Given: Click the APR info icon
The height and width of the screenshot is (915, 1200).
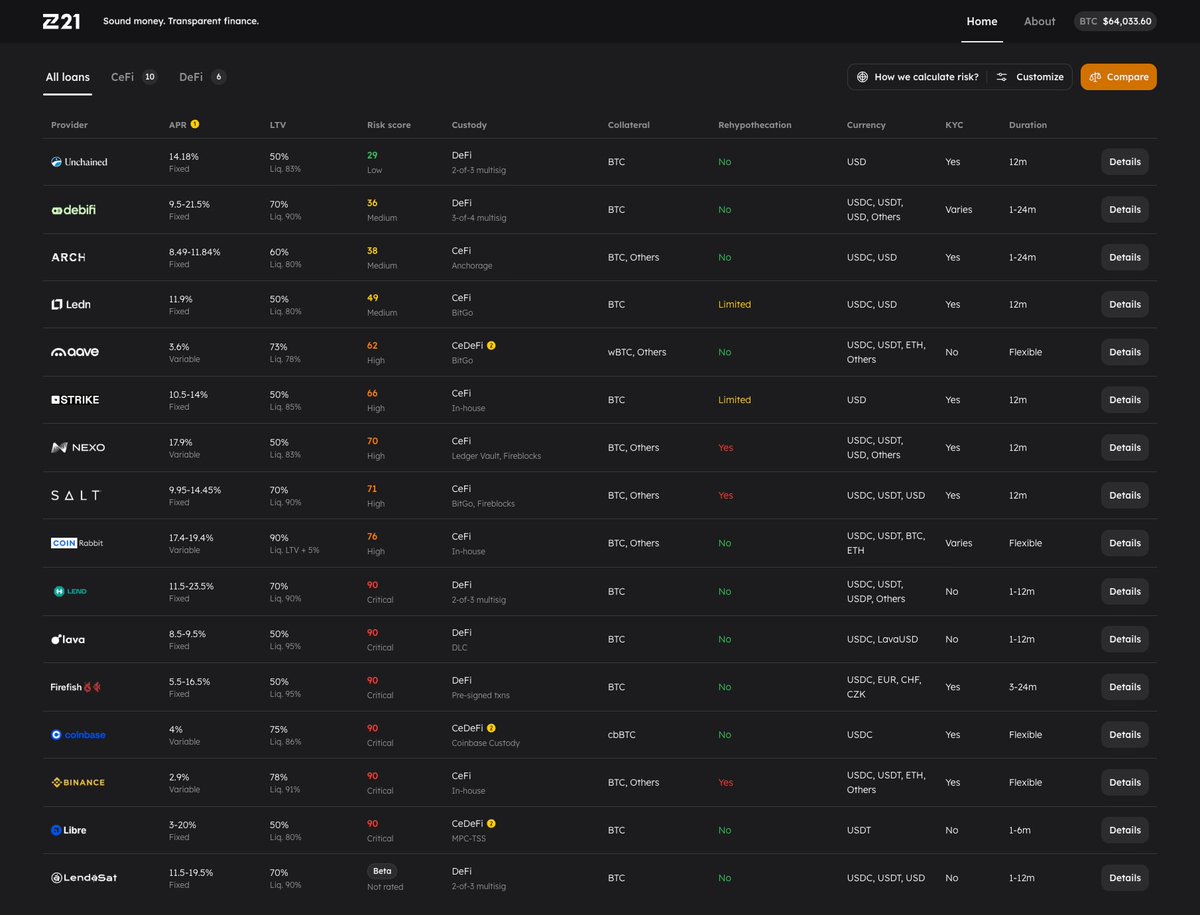Looking at the screenshot, I should coord(195,125).
